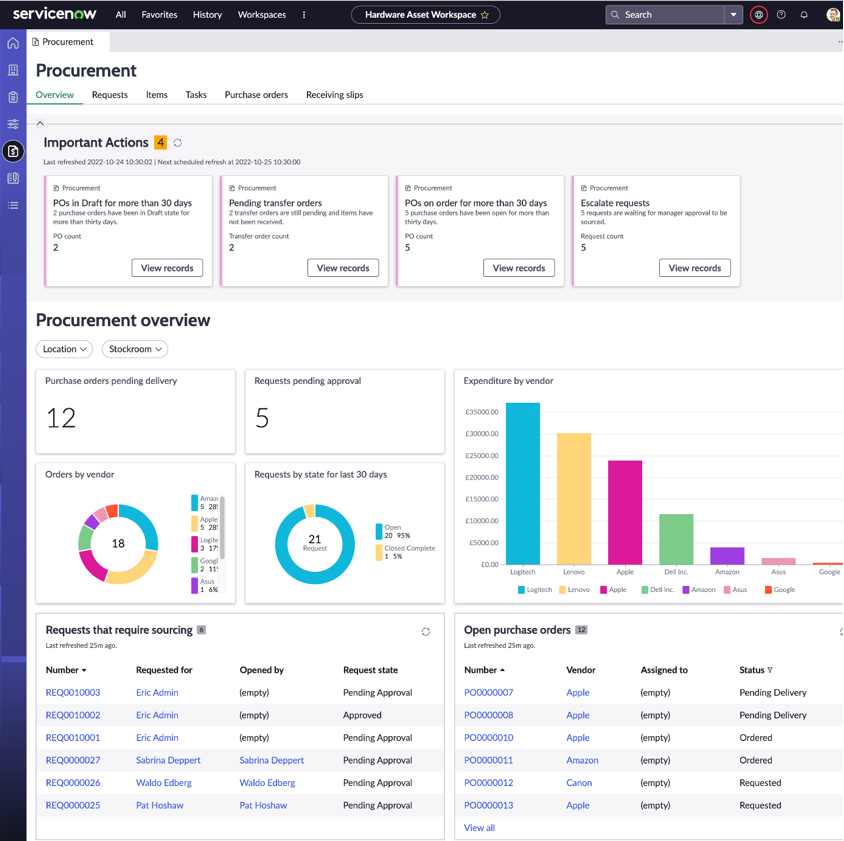Click the user avatar in the top right
Image resolution: width=844 pixels, height=841 pixels.
831,14
